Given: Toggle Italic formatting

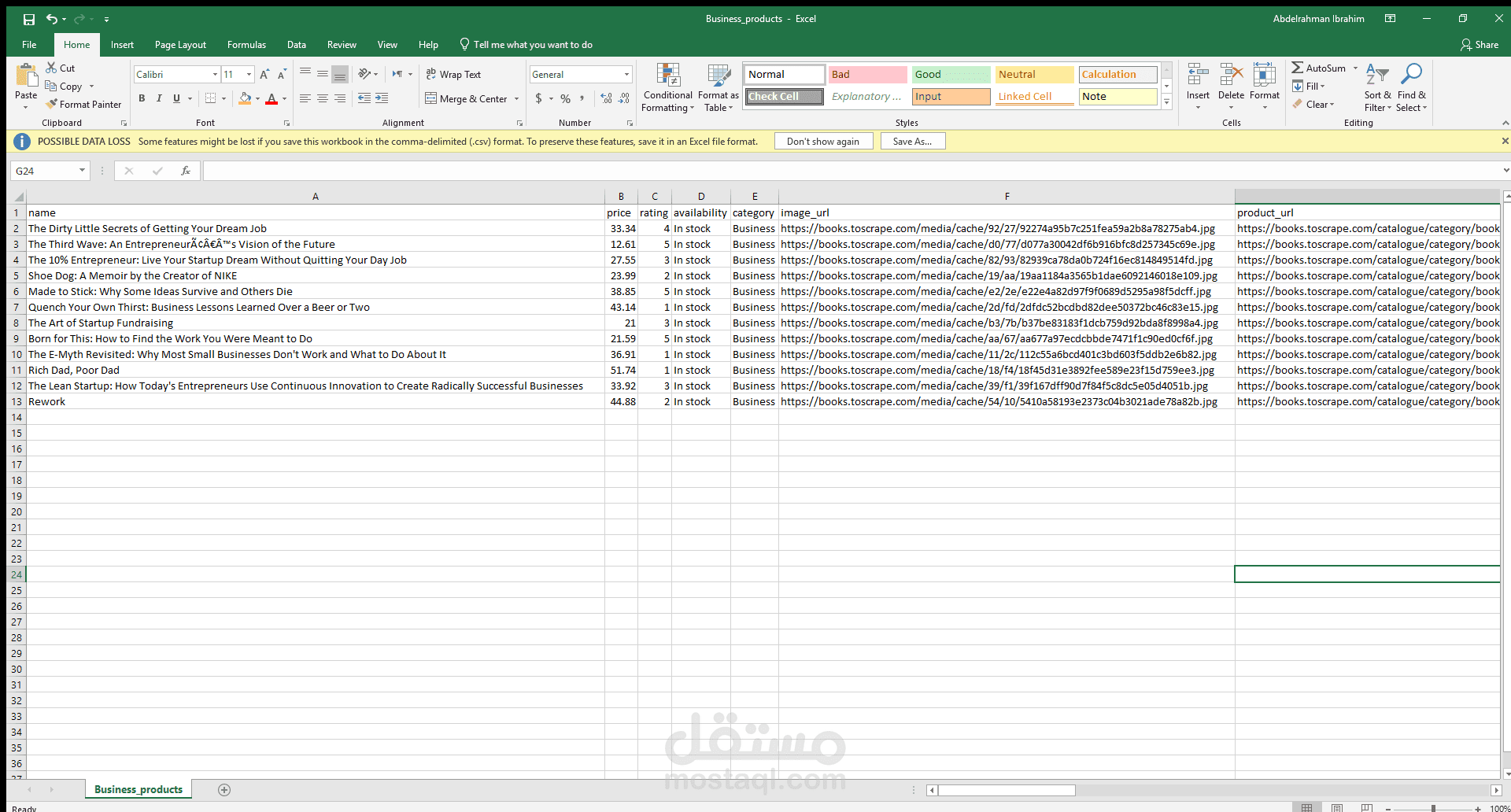Looking at the screenshot, I should coord(159,98).
